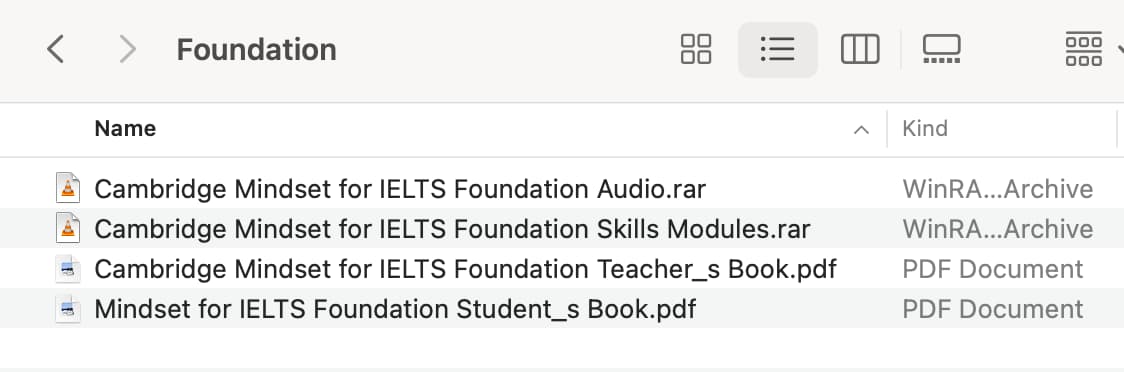Image resolution: width=1124 pixels, height=372 pixels.
Task: Click the Kind column header
Action: 925,129
